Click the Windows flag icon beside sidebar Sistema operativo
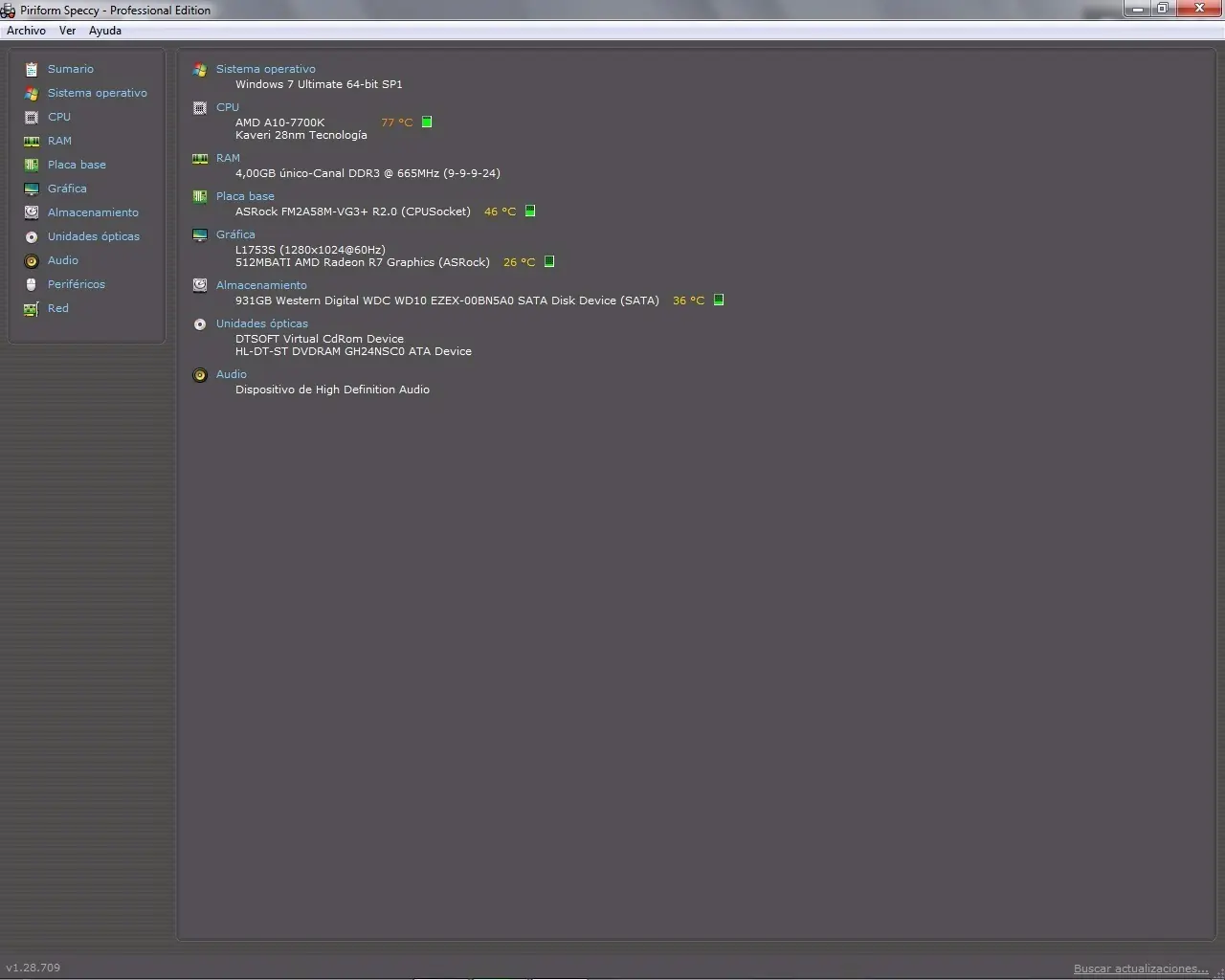 point(32,93)
